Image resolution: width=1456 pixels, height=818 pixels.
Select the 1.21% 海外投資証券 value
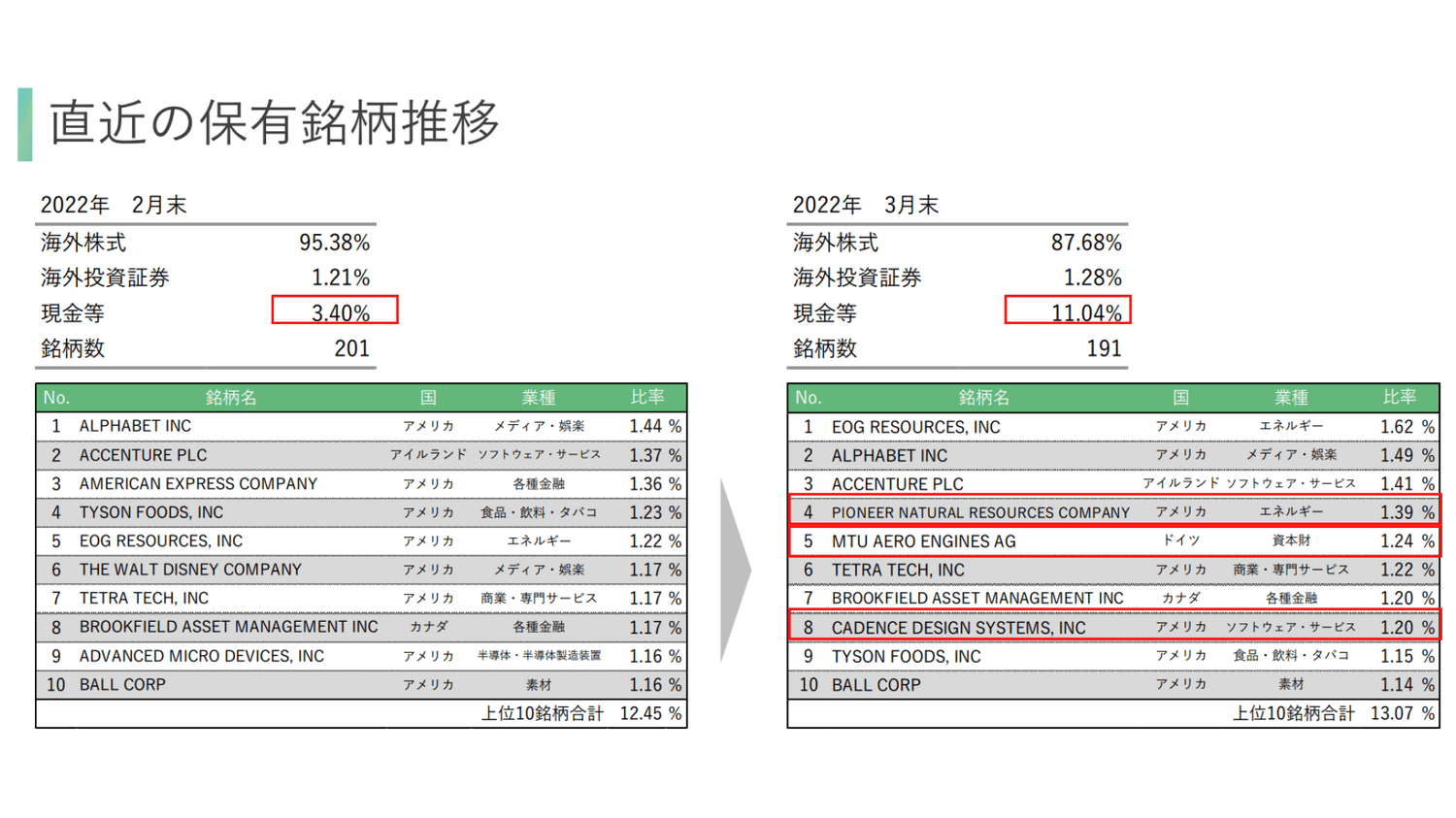[x=341, y=278]
